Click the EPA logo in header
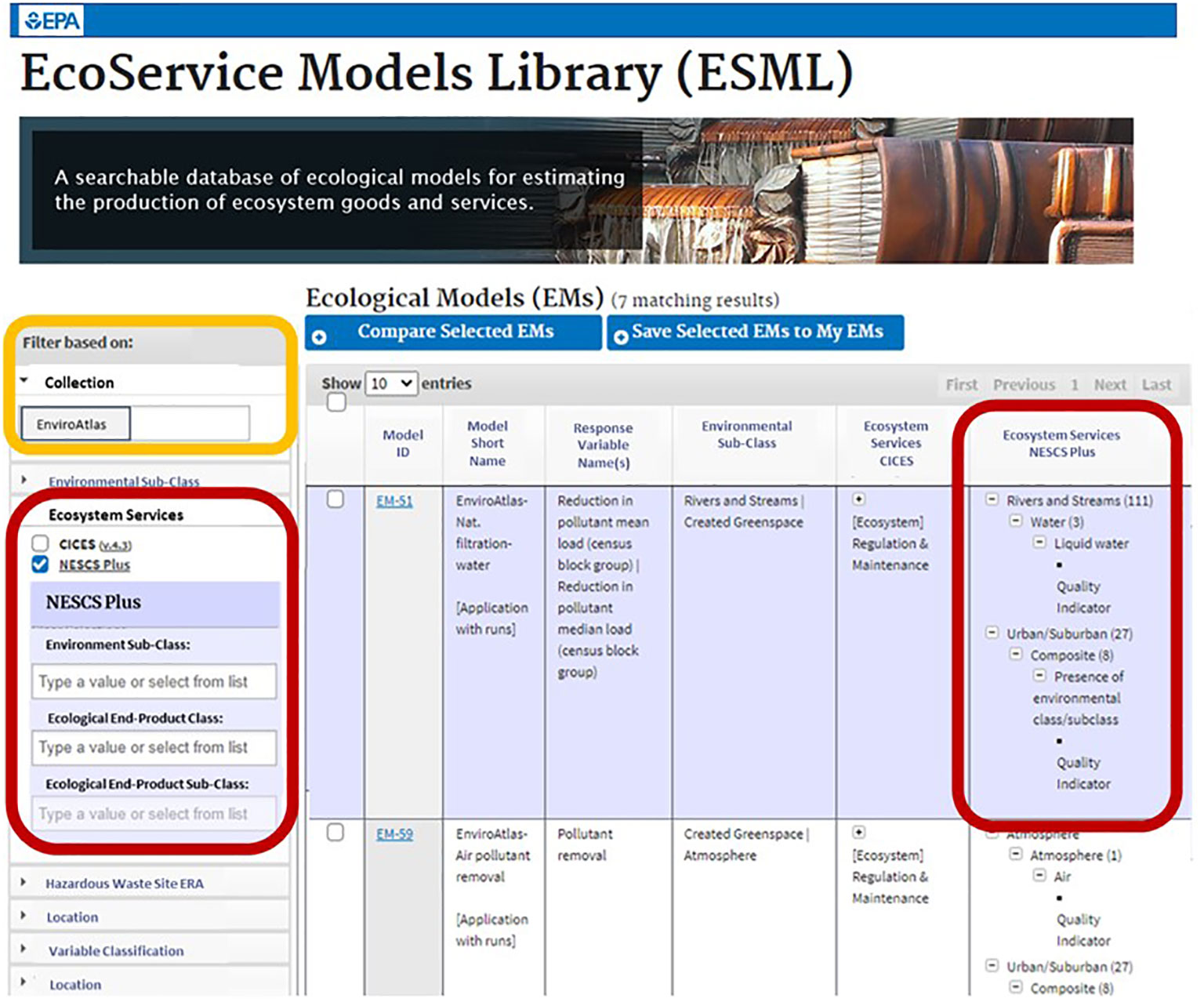Viewport: 1204px width, 1002px height. pos(52,20)
